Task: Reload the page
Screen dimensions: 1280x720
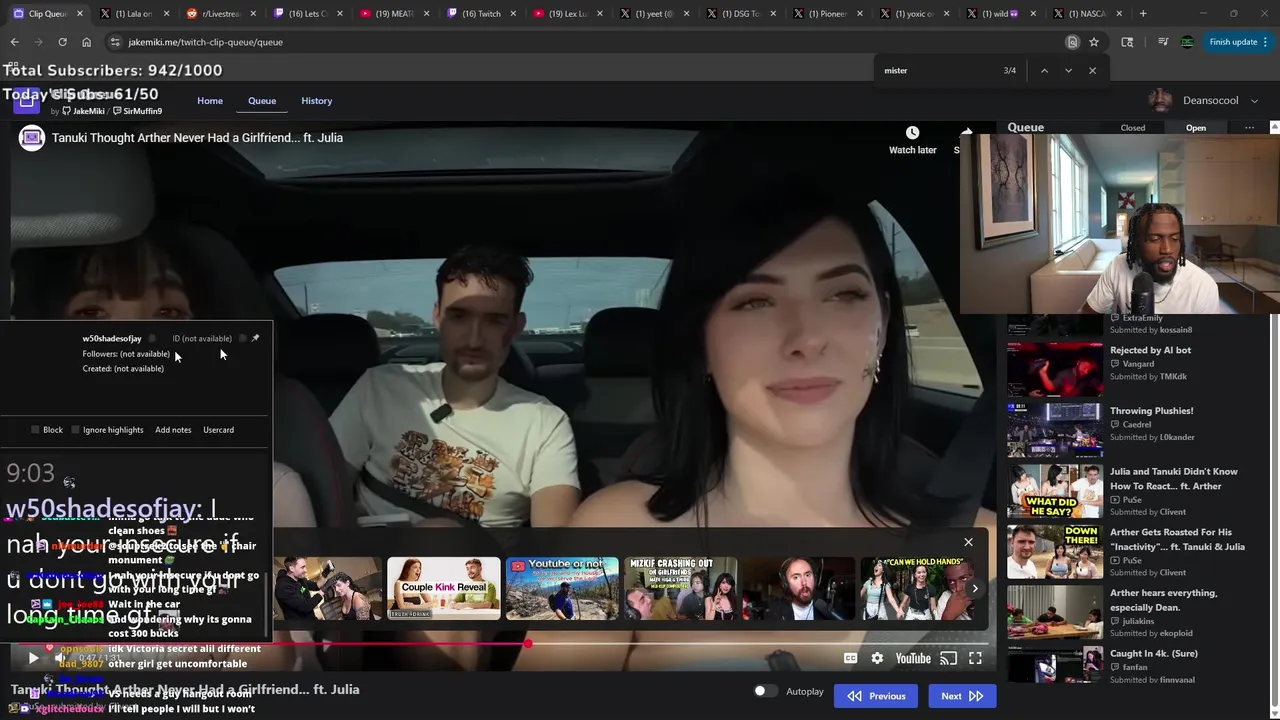Action: 62,42
